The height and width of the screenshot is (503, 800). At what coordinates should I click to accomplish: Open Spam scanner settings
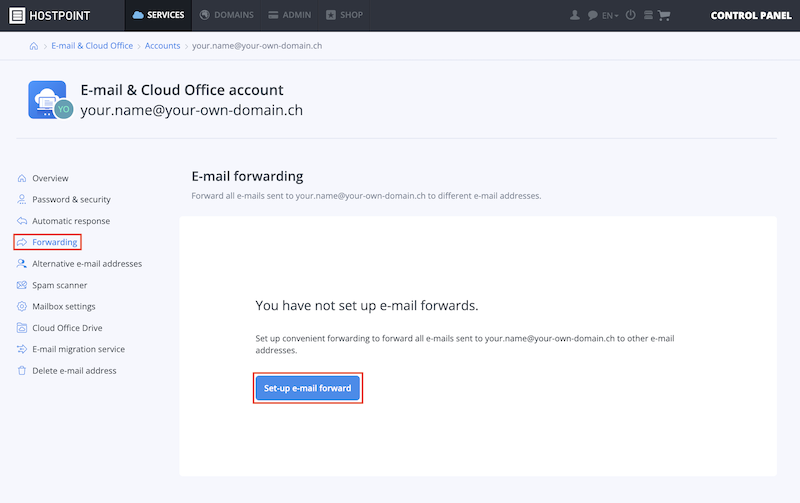click(60, 285)
